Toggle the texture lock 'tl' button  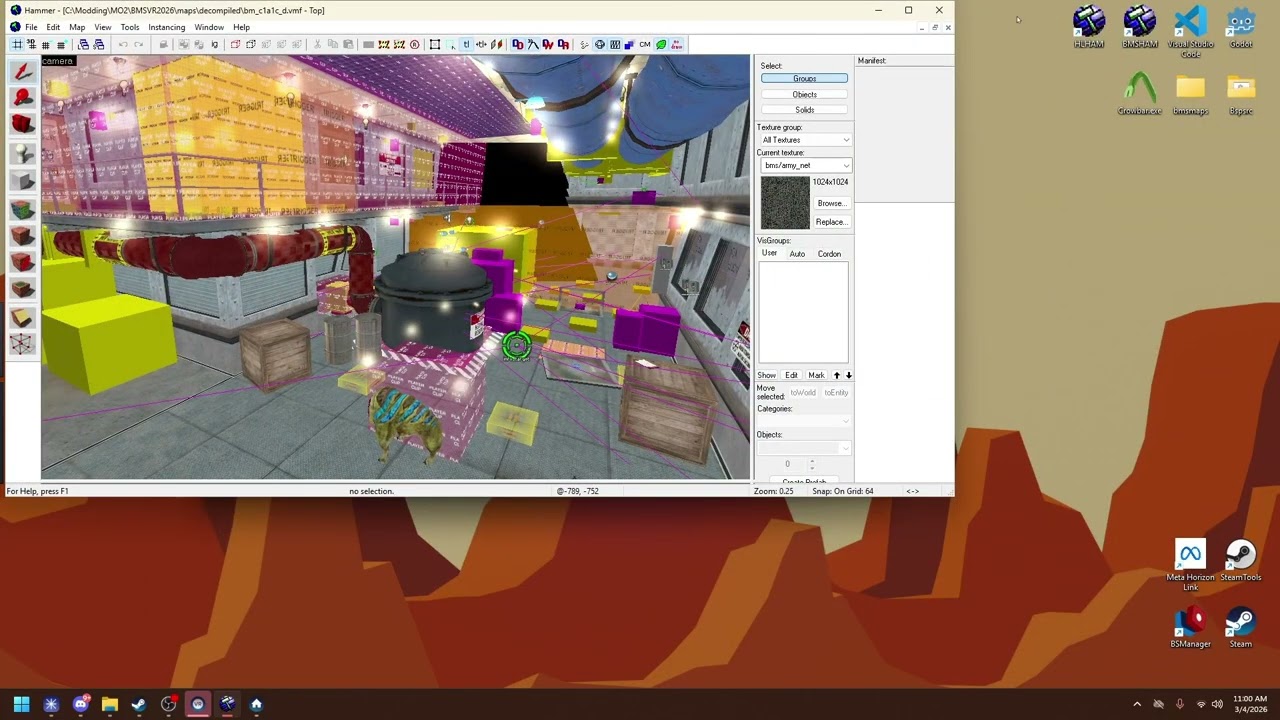(466, 44)
